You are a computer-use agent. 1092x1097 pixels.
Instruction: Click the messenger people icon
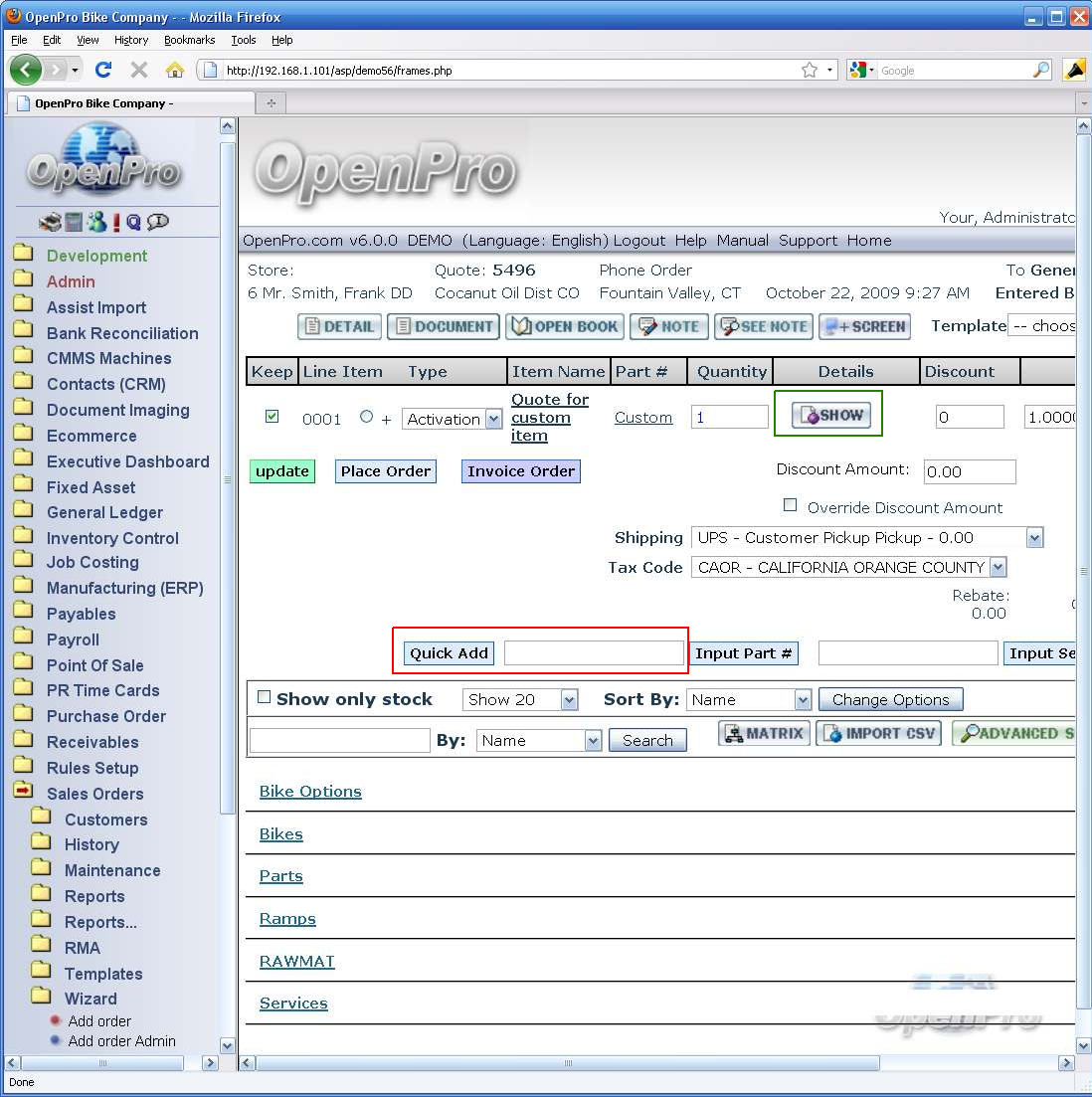pyautogui.click(x=95, y=222)
